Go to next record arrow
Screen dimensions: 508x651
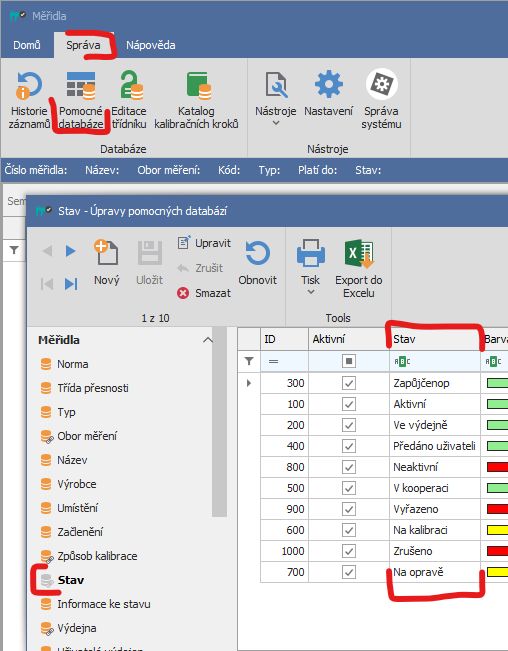(x=71, y=251)
